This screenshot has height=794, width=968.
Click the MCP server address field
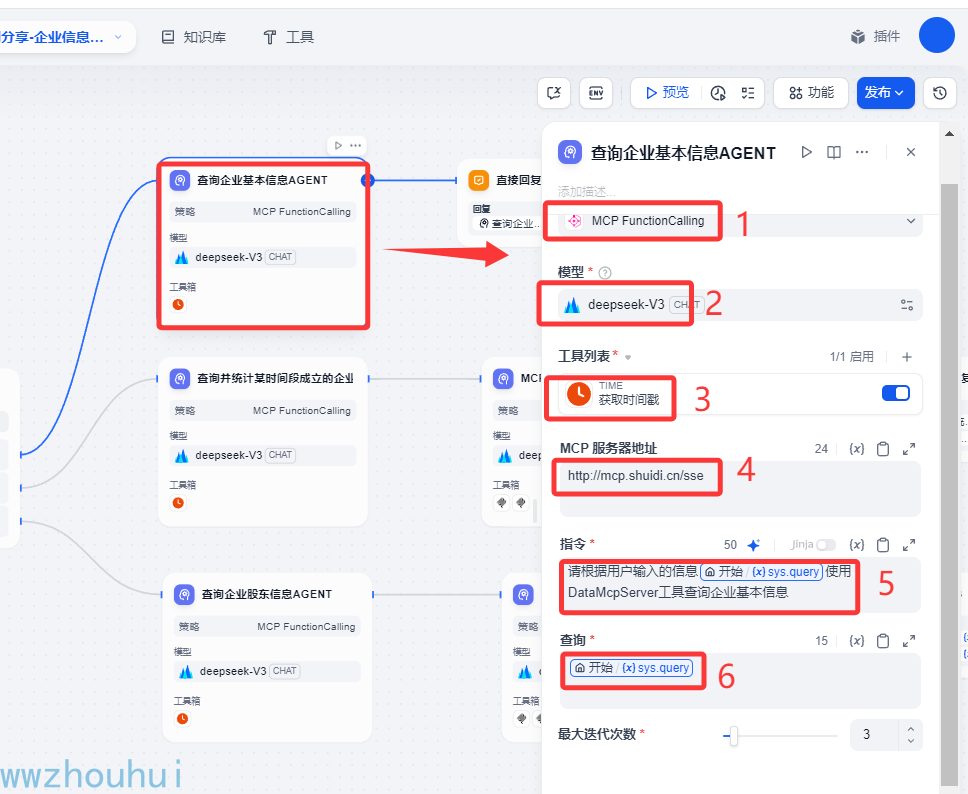(x=740, y=489)
